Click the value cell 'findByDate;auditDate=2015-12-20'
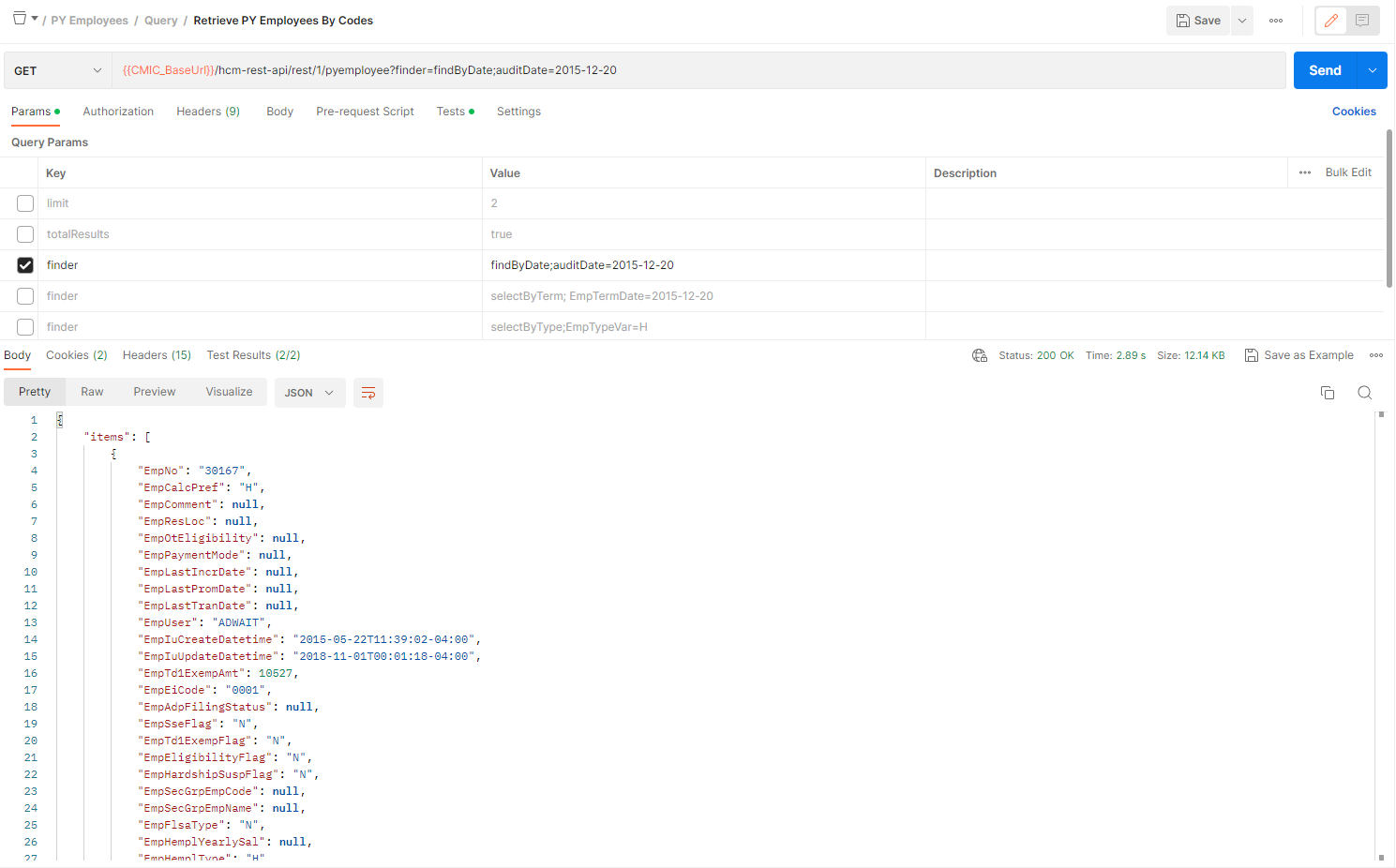Screen dimensions: 1396x868 click(704, 265)
